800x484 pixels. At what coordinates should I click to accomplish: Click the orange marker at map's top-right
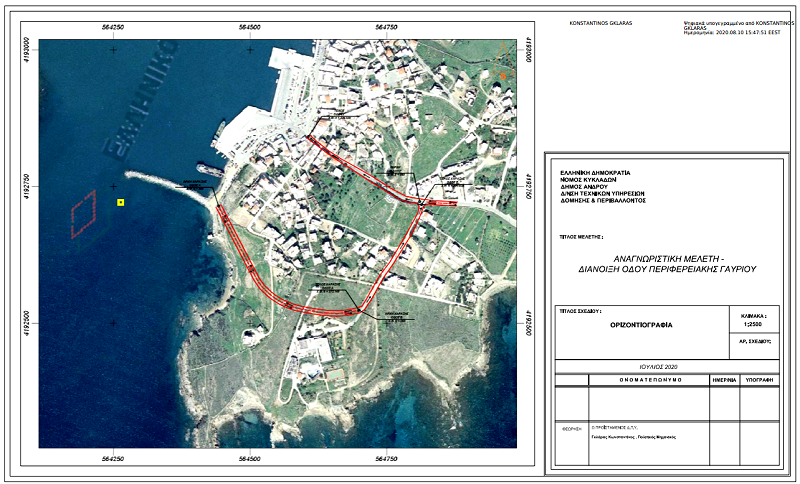click(504, 75)
